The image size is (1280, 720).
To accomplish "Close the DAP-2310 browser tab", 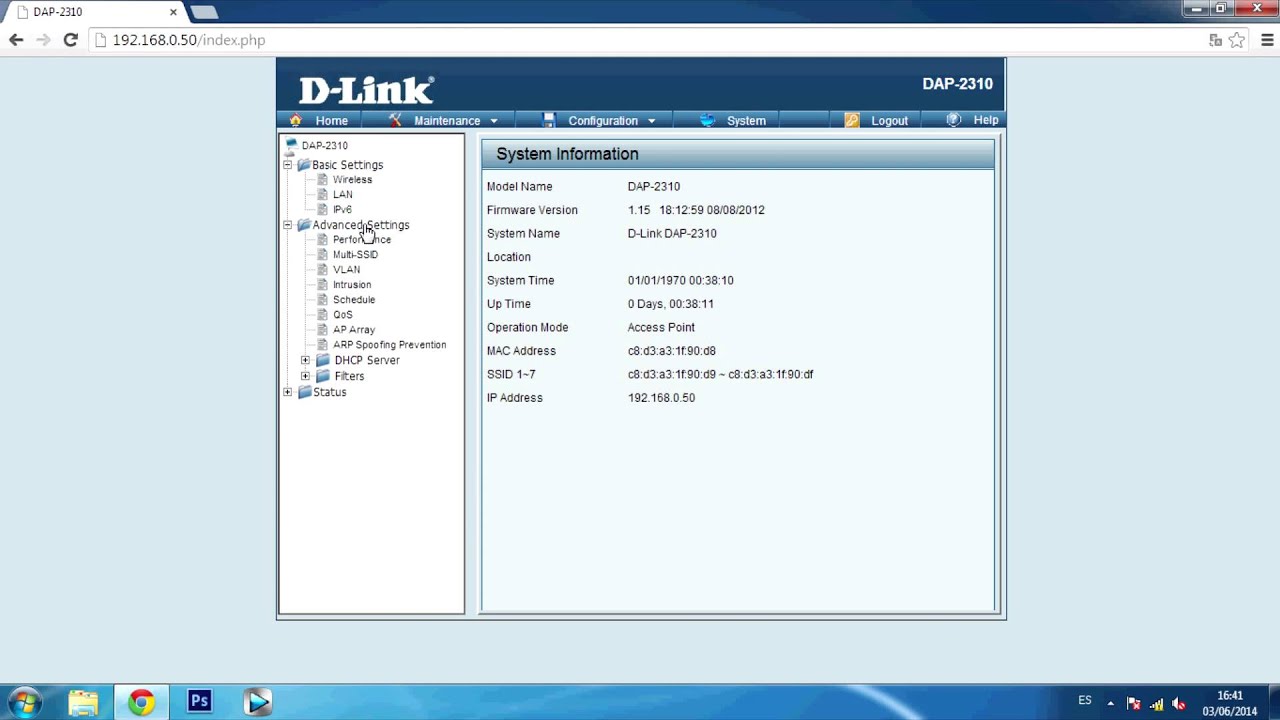I will click(x=173, y=12).
